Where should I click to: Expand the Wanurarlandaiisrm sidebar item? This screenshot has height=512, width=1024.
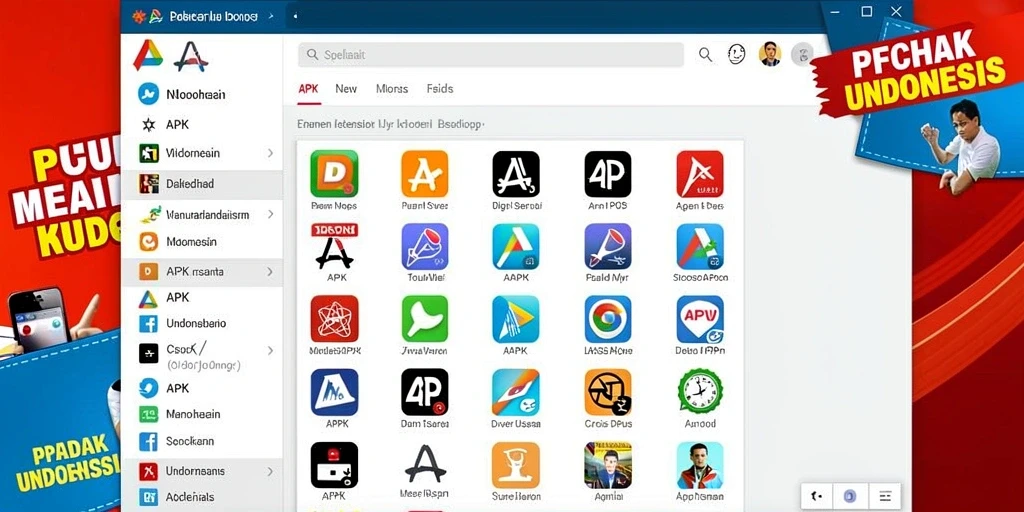pyautogui.click(x=270, y=214)
